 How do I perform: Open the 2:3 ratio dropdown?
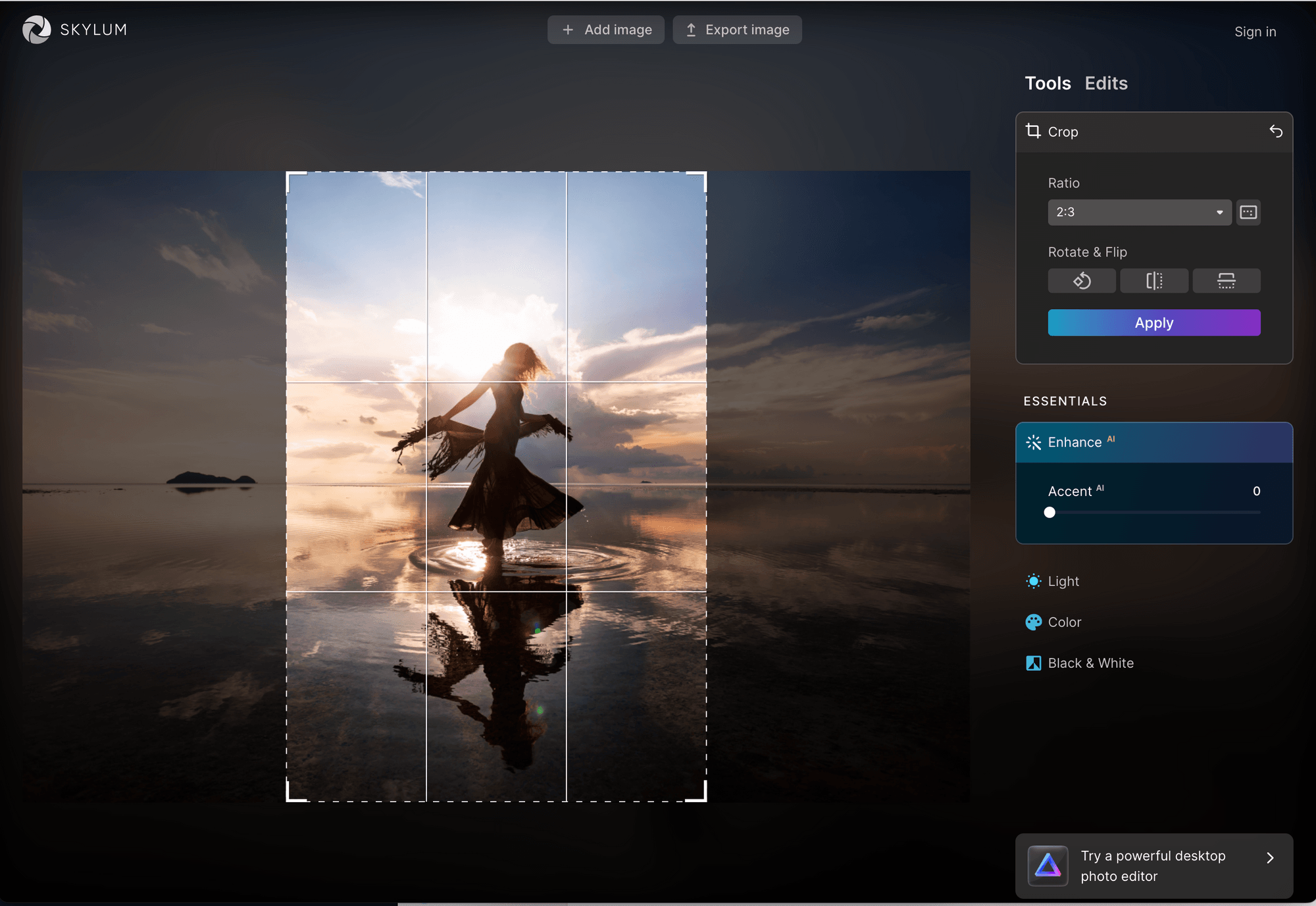[1139, 212]
